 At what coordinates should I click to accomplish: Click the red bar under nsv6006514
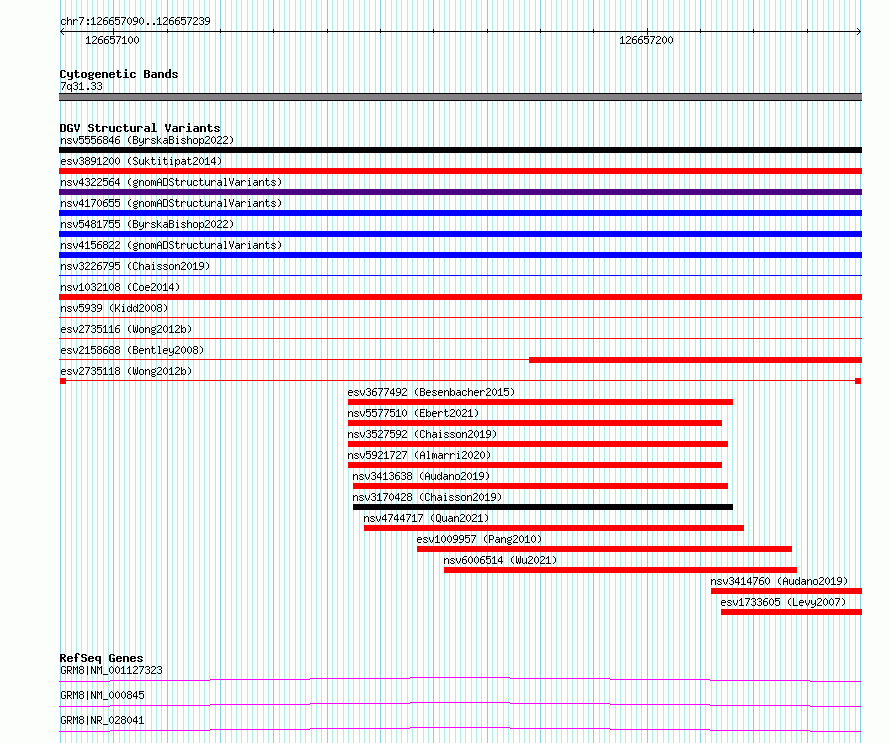[620, 570]
